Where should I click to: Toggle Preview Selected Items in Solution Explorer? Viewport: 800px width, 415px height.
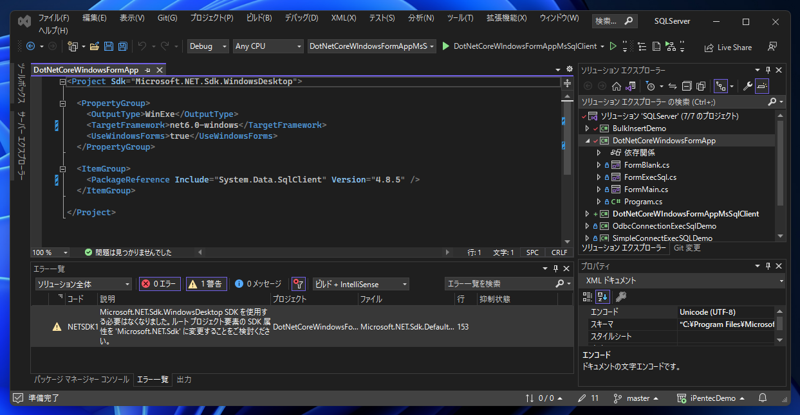coord(762,86)
